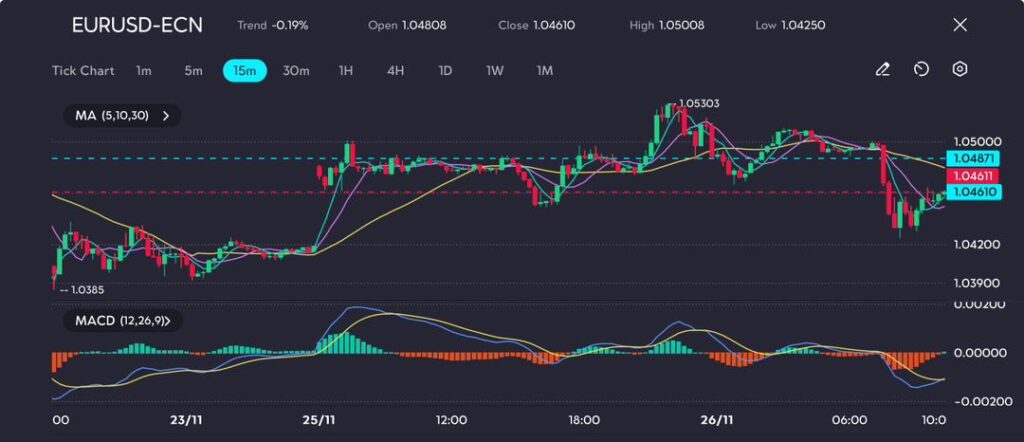
Task: Click the circular gauge indicator icon
Action: 921,70
